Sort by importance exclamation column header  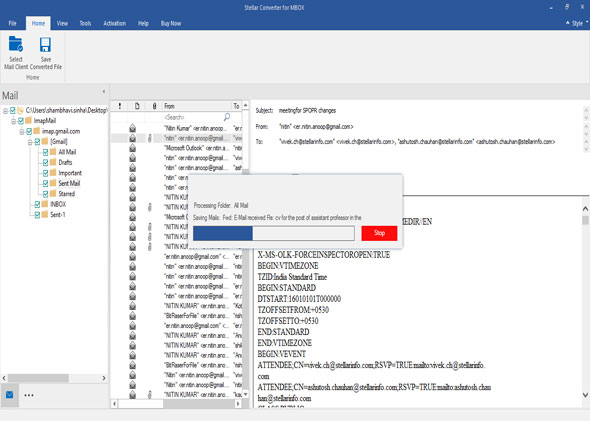click(x=120, y=106)
